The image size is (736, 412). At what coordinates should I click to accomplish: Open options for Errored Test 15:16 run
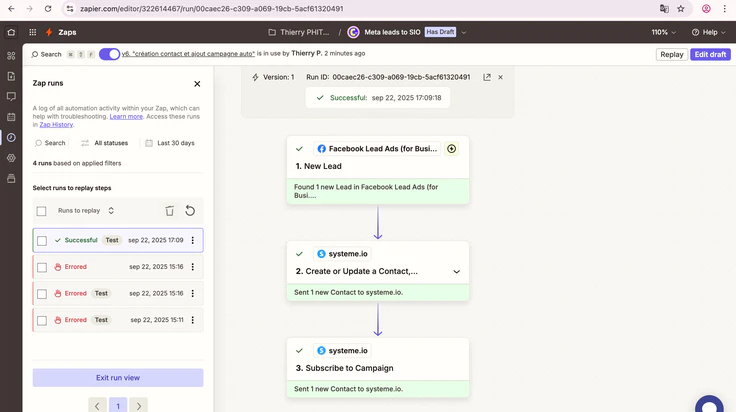pyautogui.click(x=192, y=293)
